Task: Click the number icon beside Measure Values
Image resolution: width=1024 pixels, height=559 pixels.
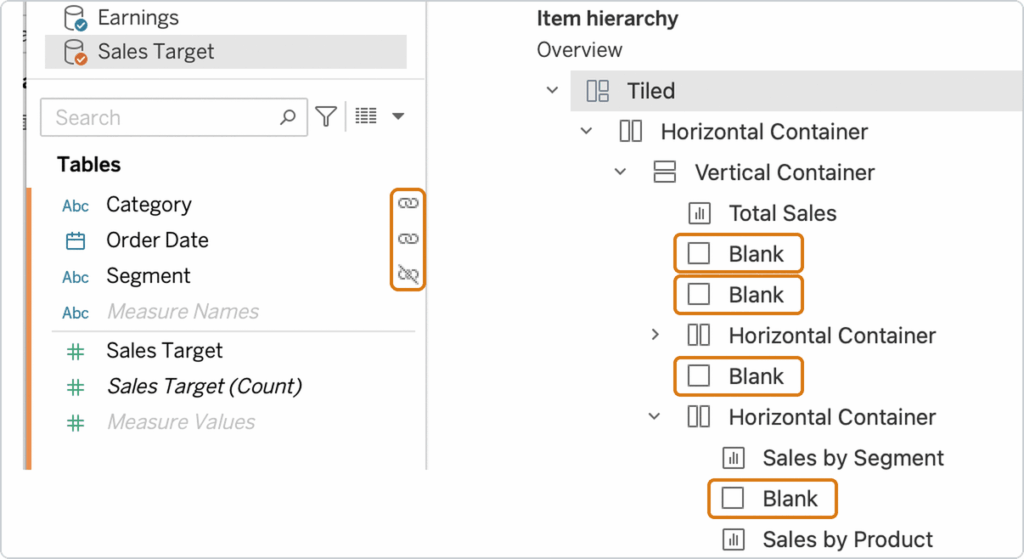Action: coord(75,423)
